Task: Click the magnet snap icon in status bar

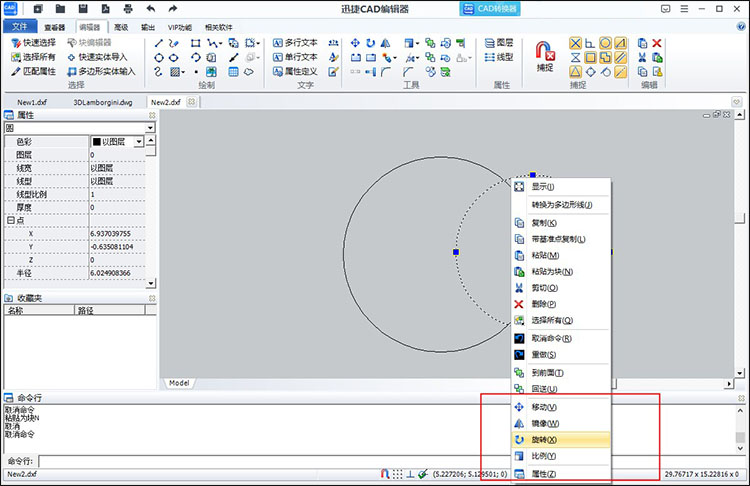Action: tap(385, 474)
